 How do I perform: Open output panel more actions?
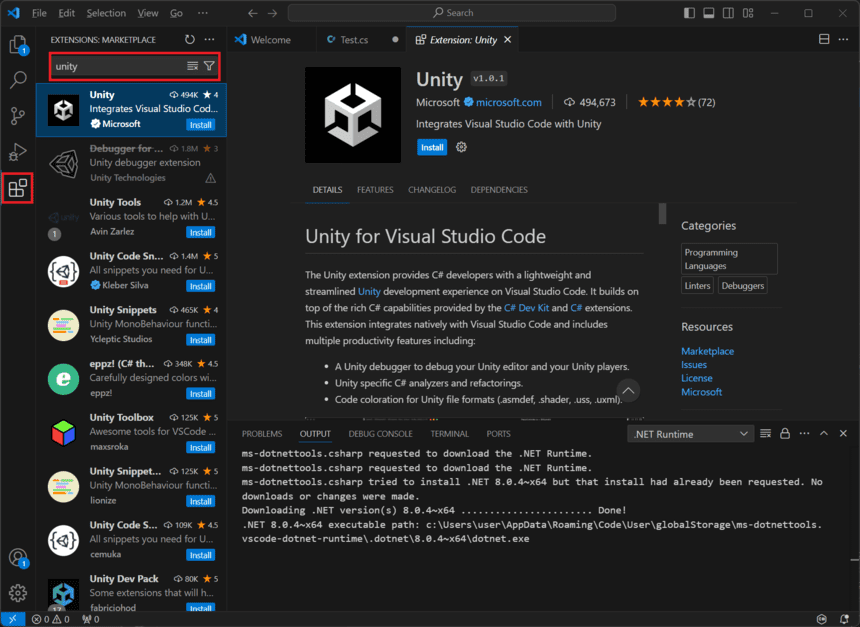coord(805,433)
